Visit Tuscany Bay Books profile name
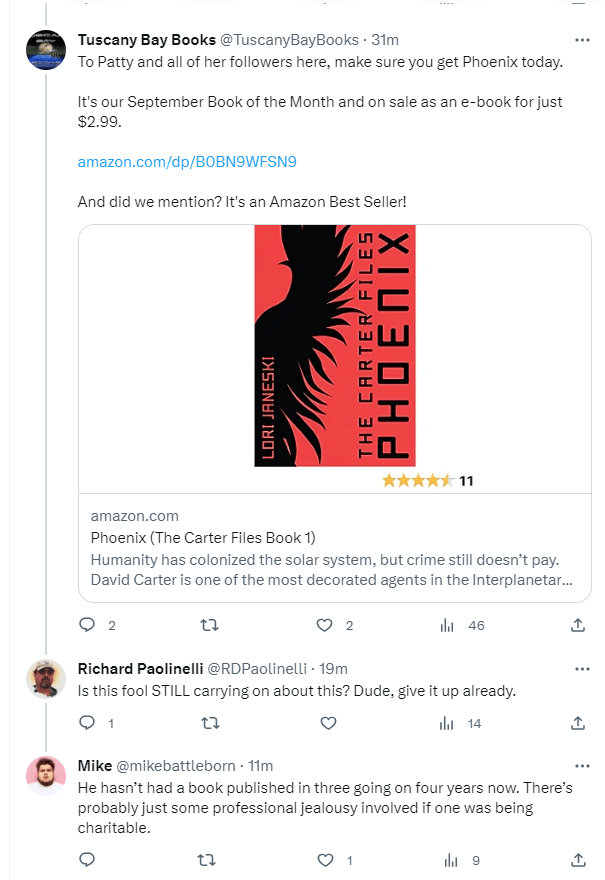Viewport: 605px width, 880px height. (145, 40)
